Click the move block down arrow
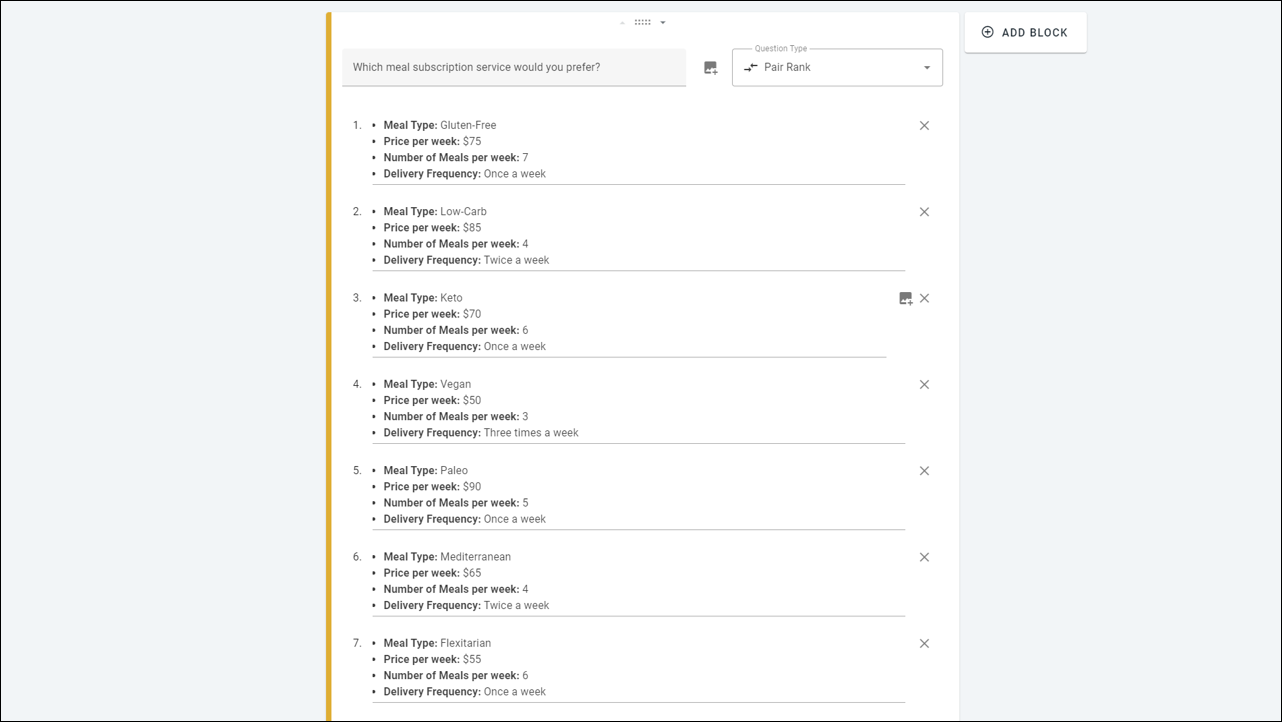This screenshot has height=722, width=1282. coord(662,22)
